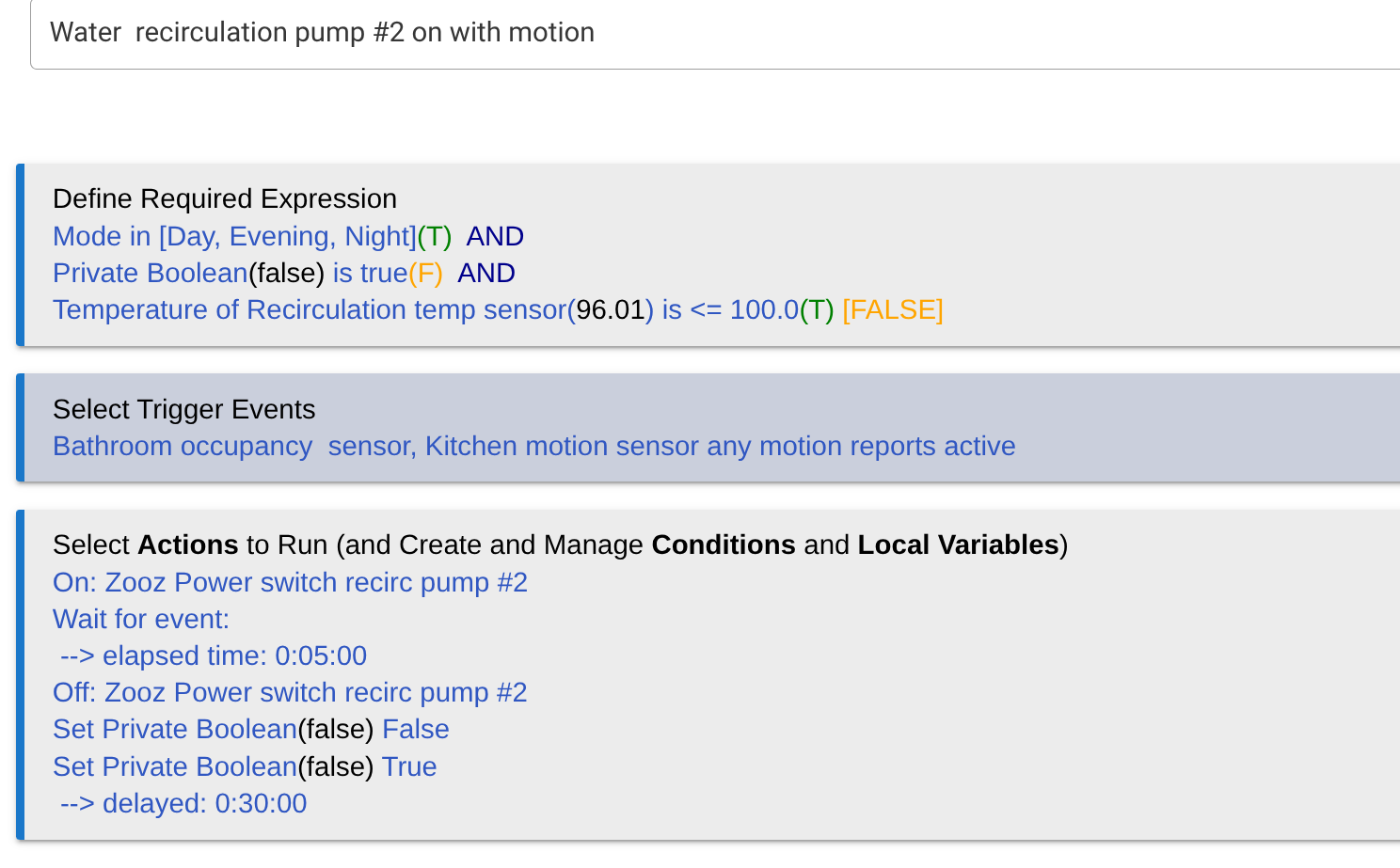
Task: Open the Select Trigger Events section heading
Action: point(184,409)
